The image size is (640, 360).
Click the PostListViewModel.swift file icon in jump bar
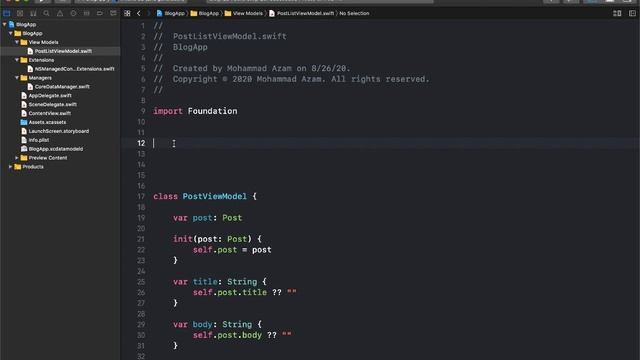(x=272, y=13)
